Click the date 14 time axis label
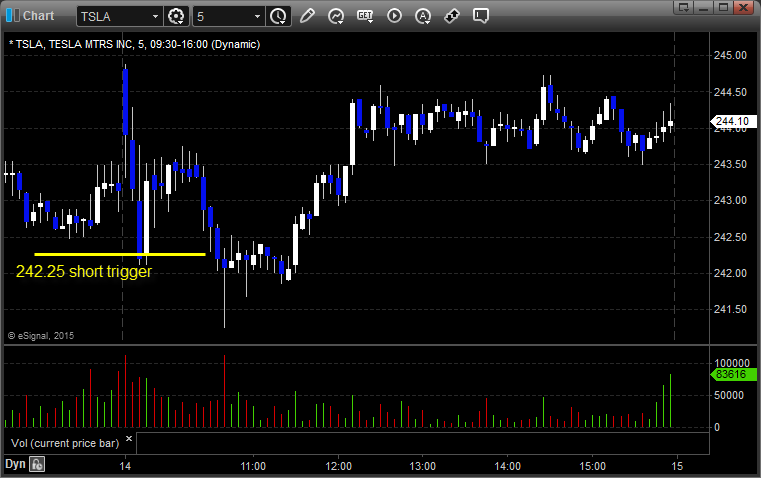 pyautogui.click(x=125, y=466)
